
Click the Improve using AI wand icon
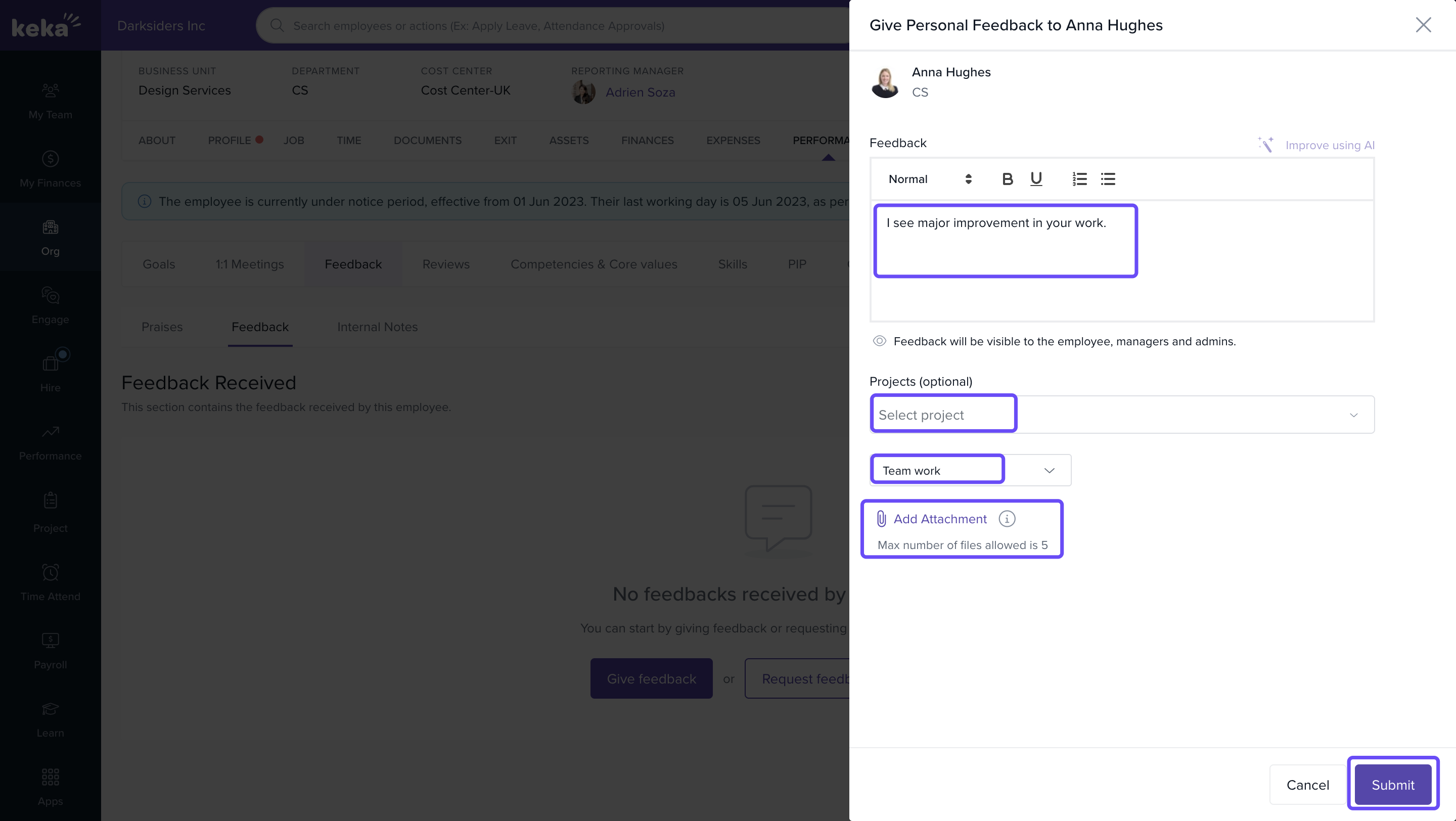[x=1265, y=145]
